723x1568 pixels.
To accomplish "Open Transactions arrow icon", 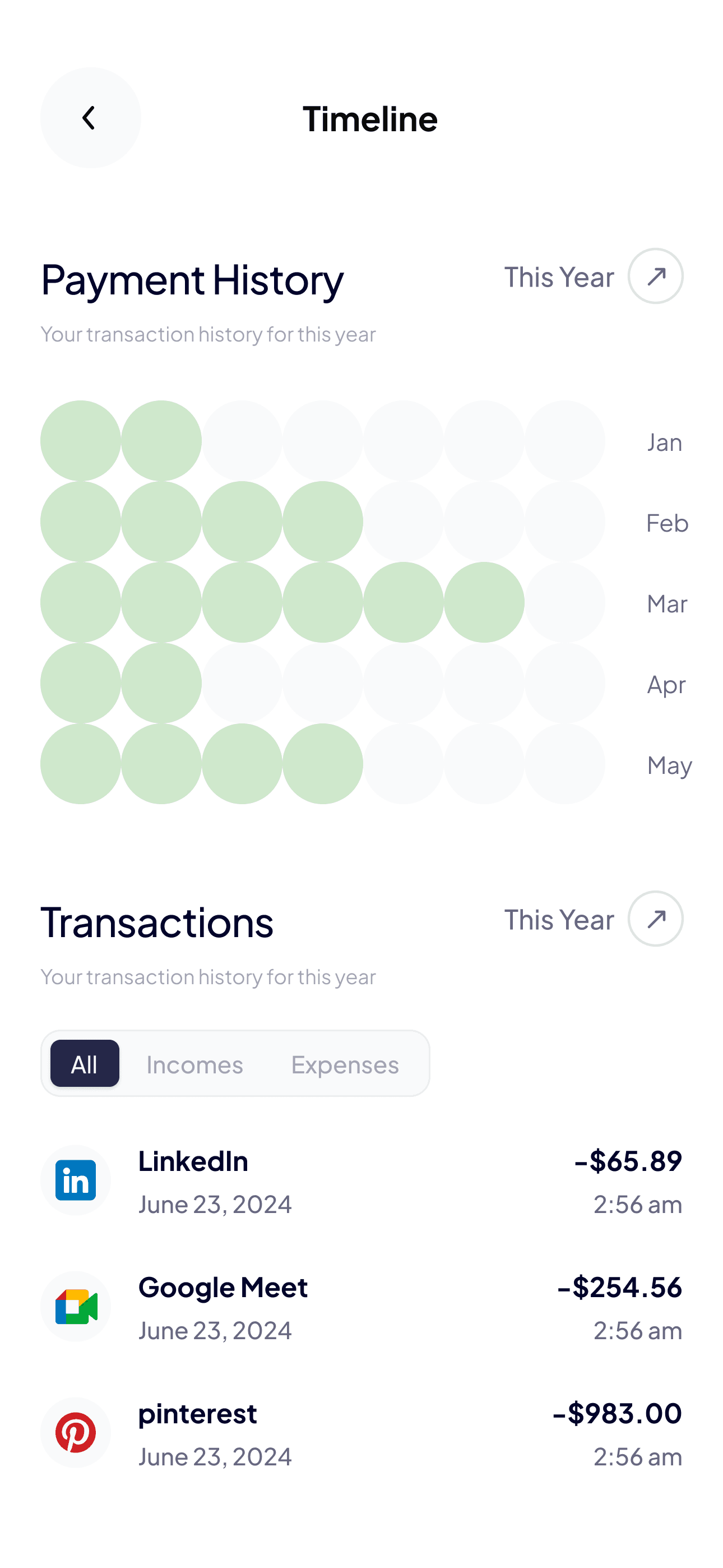I will 655,919.
